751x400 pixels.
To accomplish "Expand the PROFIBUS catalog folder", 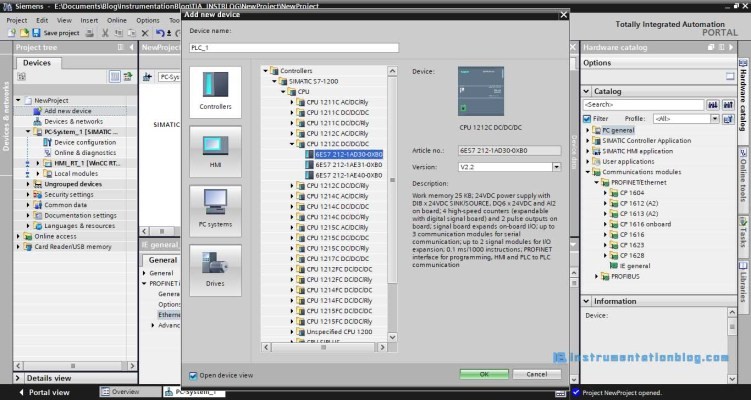I will coord(596,276).
